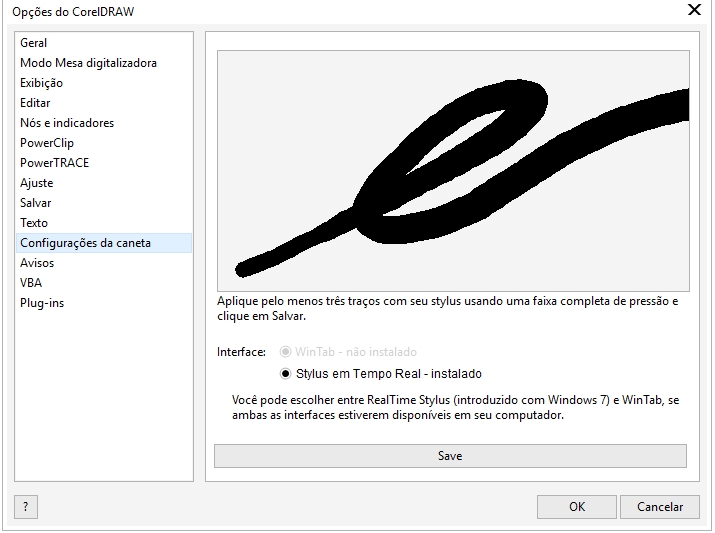Go to VBA settings

(x=31, y=283)
